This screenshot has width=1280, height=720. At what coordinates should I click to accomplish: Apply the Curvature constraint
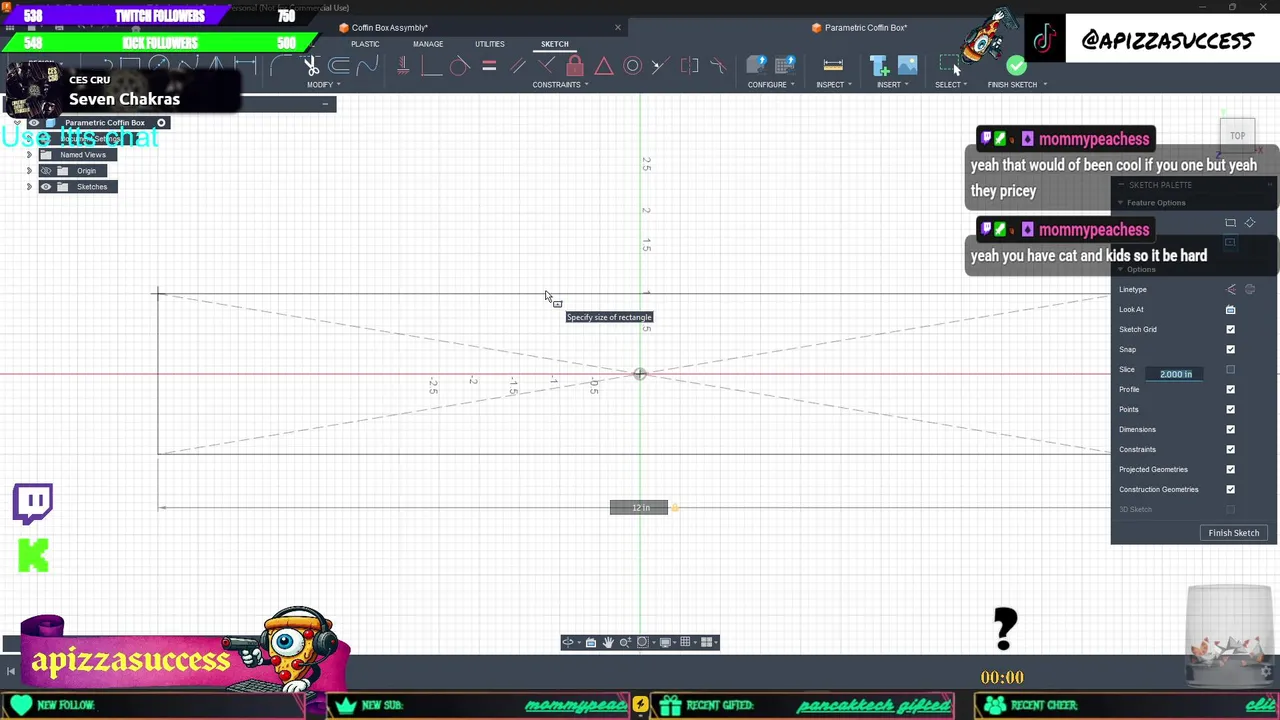pyautogui.click(x=718, y=67)
